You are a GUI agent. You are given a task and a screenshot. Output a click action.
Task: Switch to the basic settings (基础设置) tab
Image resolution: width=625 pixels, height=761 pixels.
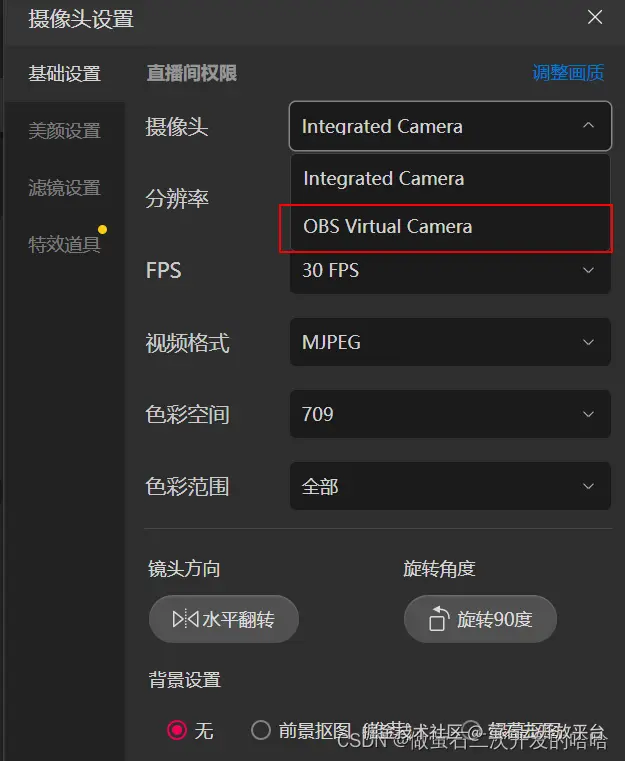tap(64, 74)
